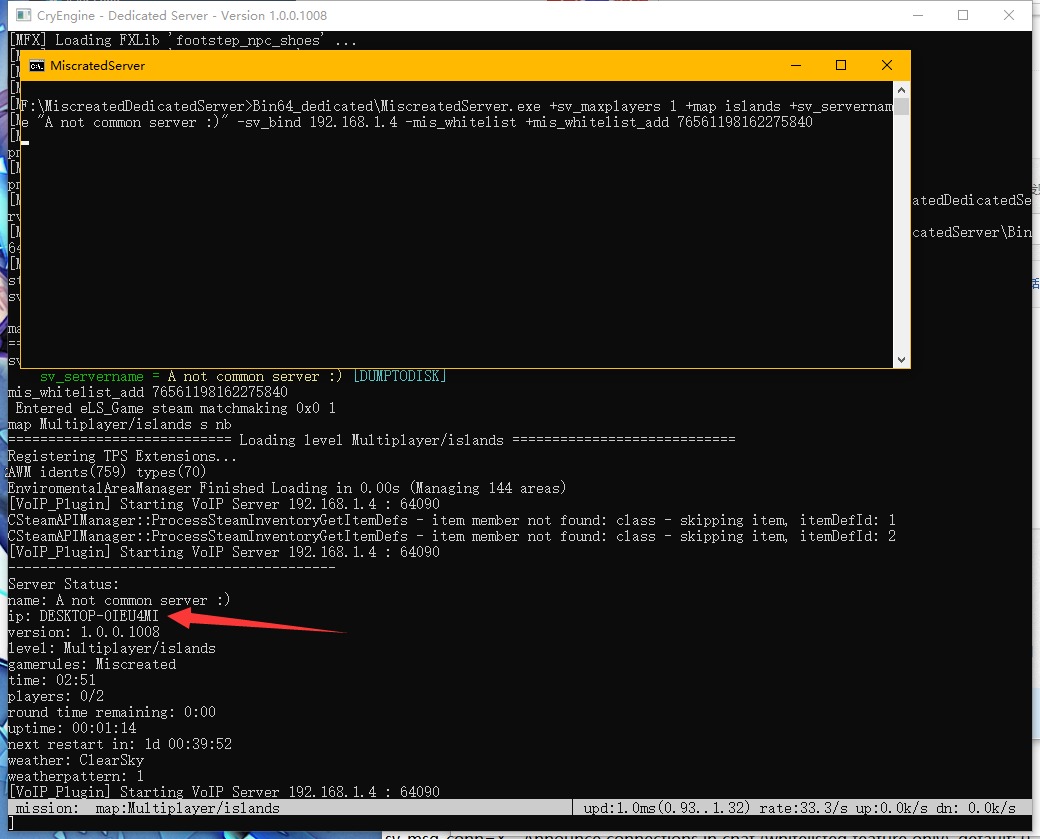The height and width of the screenshot is (839, 1040).
Task: Close the CryEngine Dedicated Server window
Action: [1009, 15]
